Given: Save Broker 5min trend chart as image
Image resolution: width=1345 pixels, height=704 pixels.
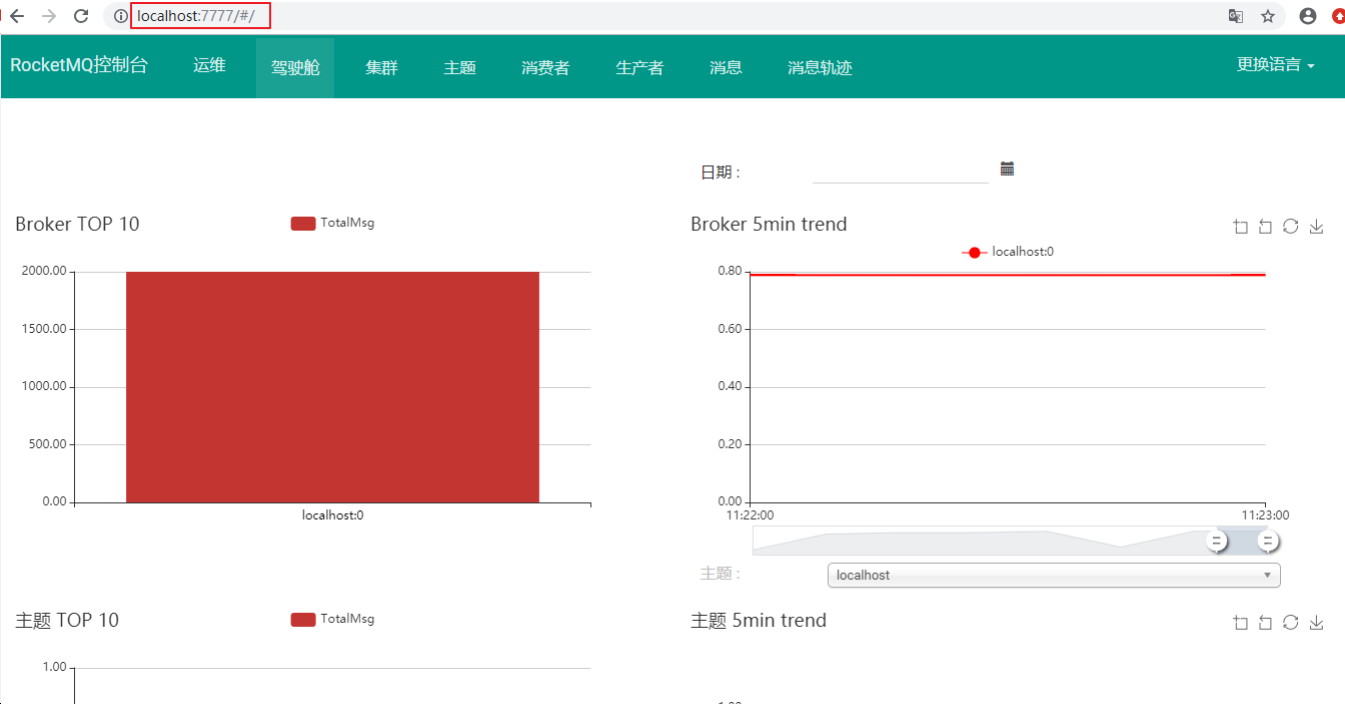Looking at the screenshot, I should click(1316, 227).
